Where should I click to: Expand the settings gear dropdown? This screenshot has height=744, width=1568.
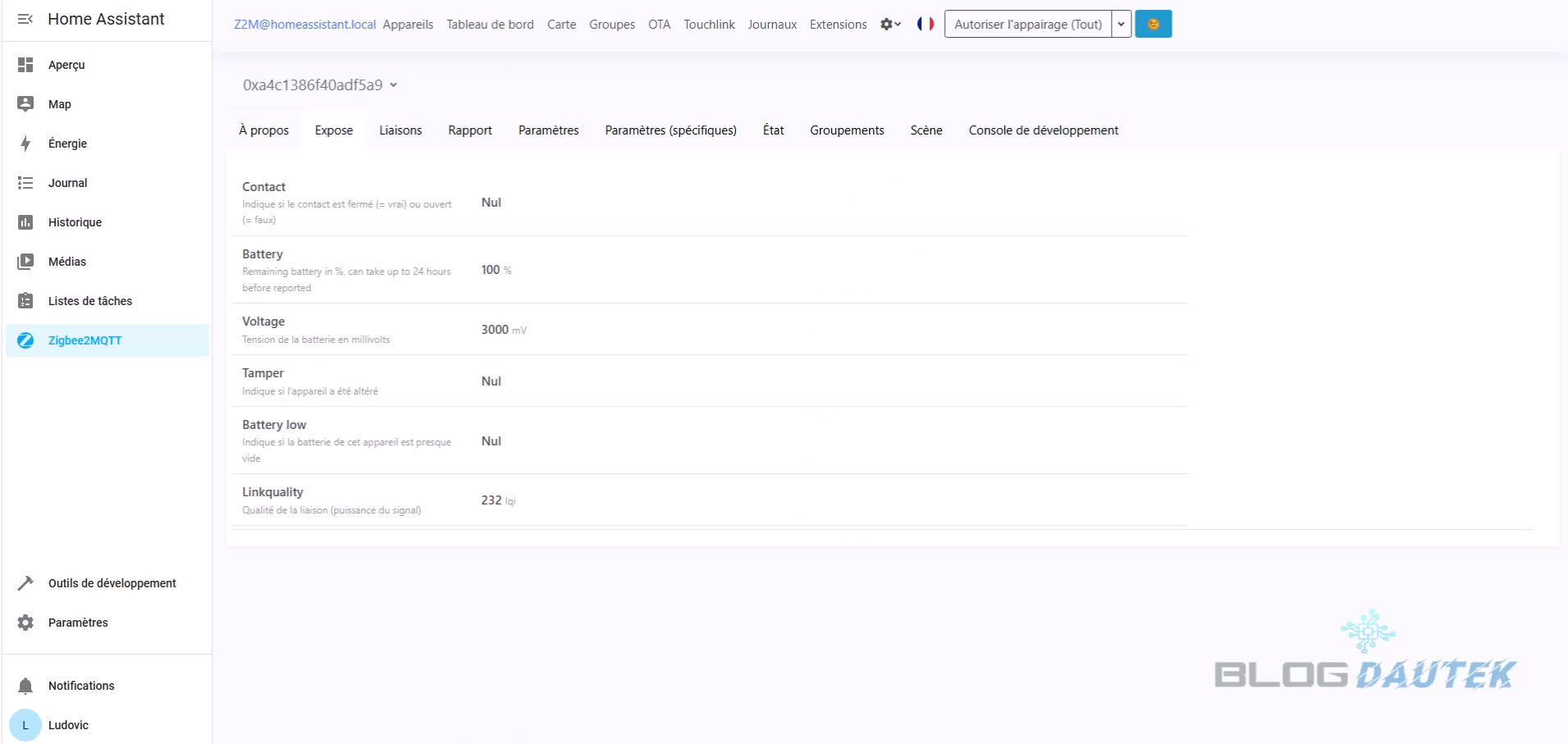pyautogui.click(x=890, y=25)
